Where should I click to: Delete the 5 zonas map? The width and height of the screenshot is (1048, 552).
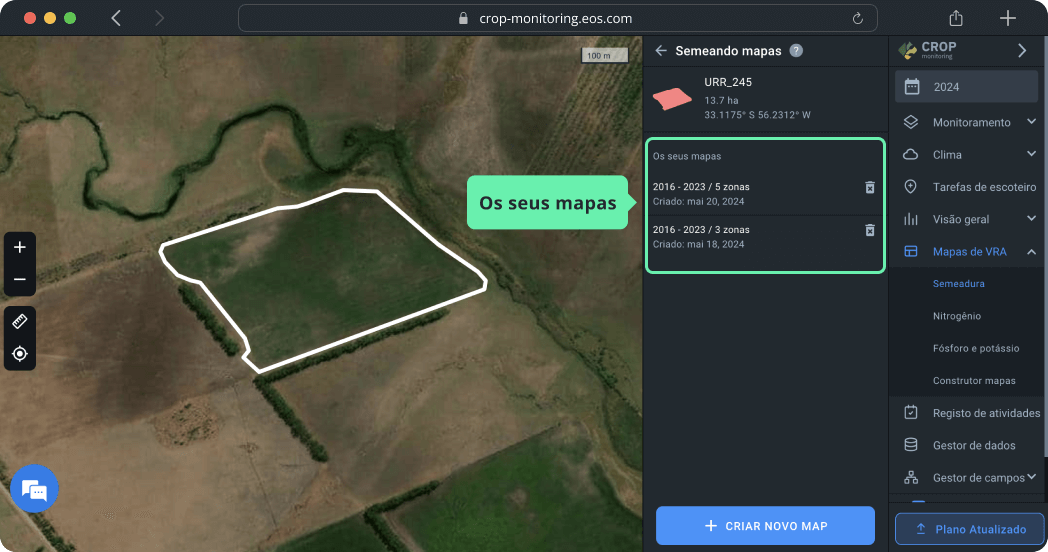(x=869, y=187)
